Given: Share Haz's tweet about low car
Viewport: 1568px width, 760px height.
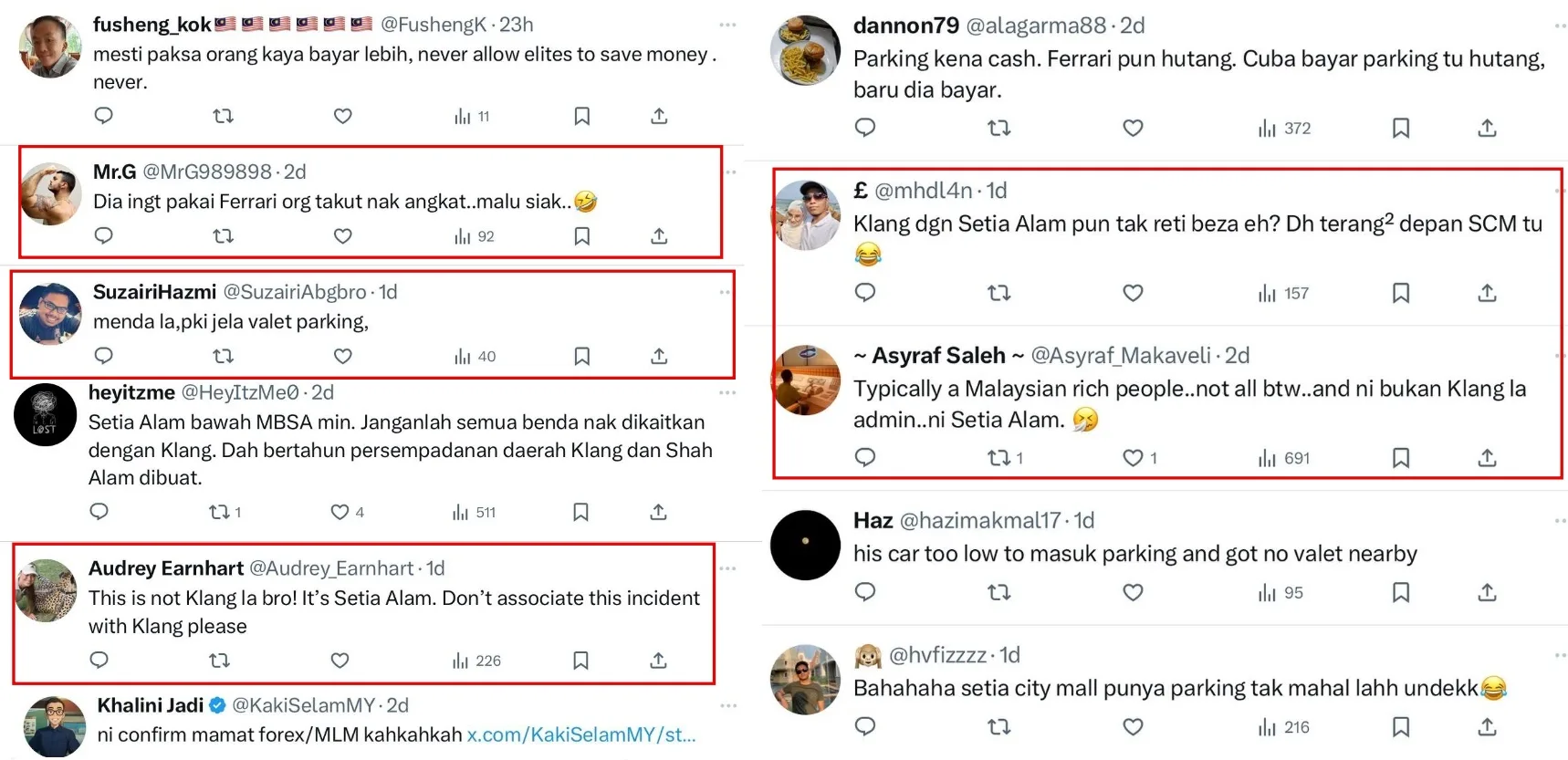Looking at the screenshot, I should tap(1487, 593).
